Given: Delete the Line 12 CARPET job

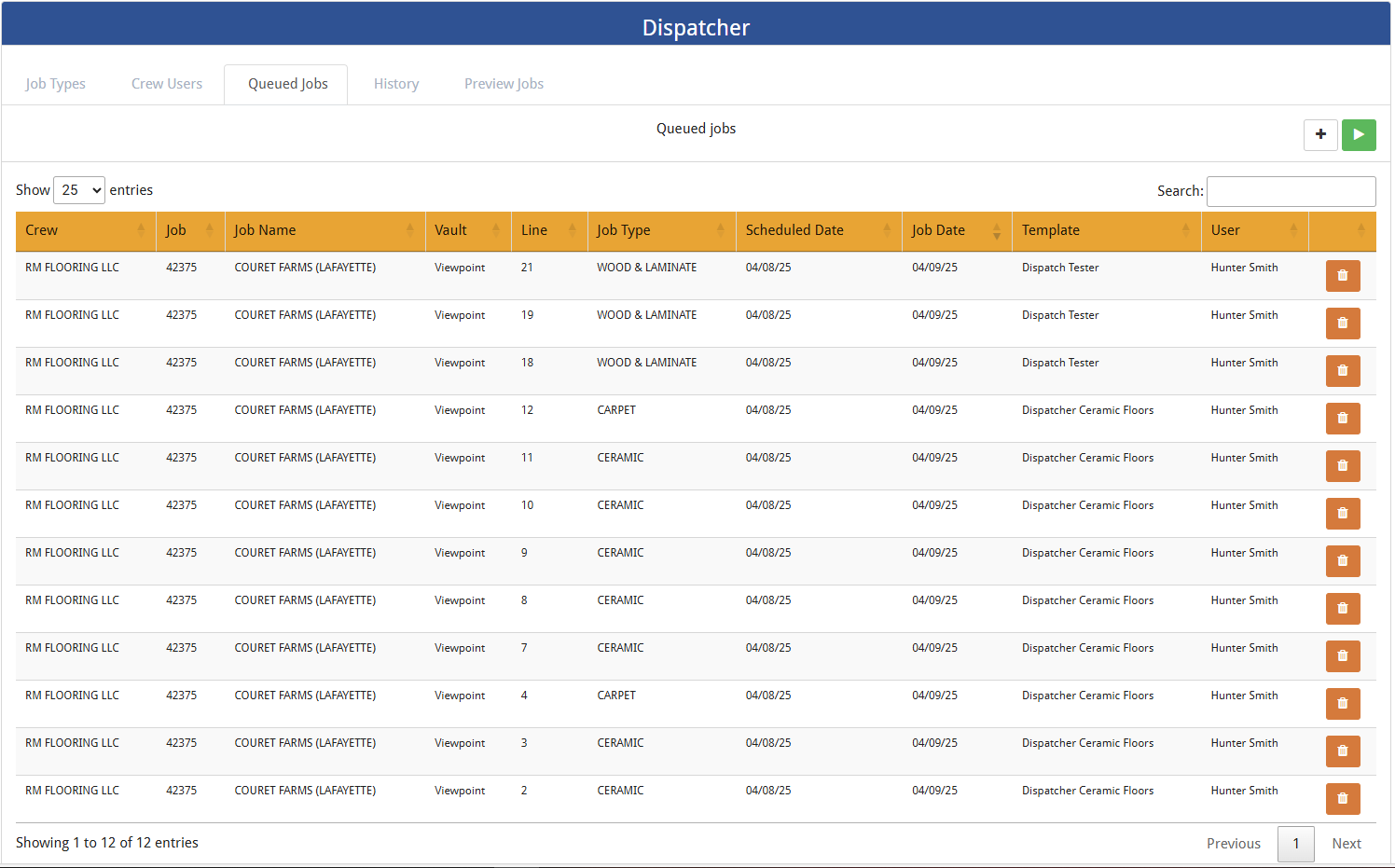Looking at the screenshot, I should click(1343, 418).
